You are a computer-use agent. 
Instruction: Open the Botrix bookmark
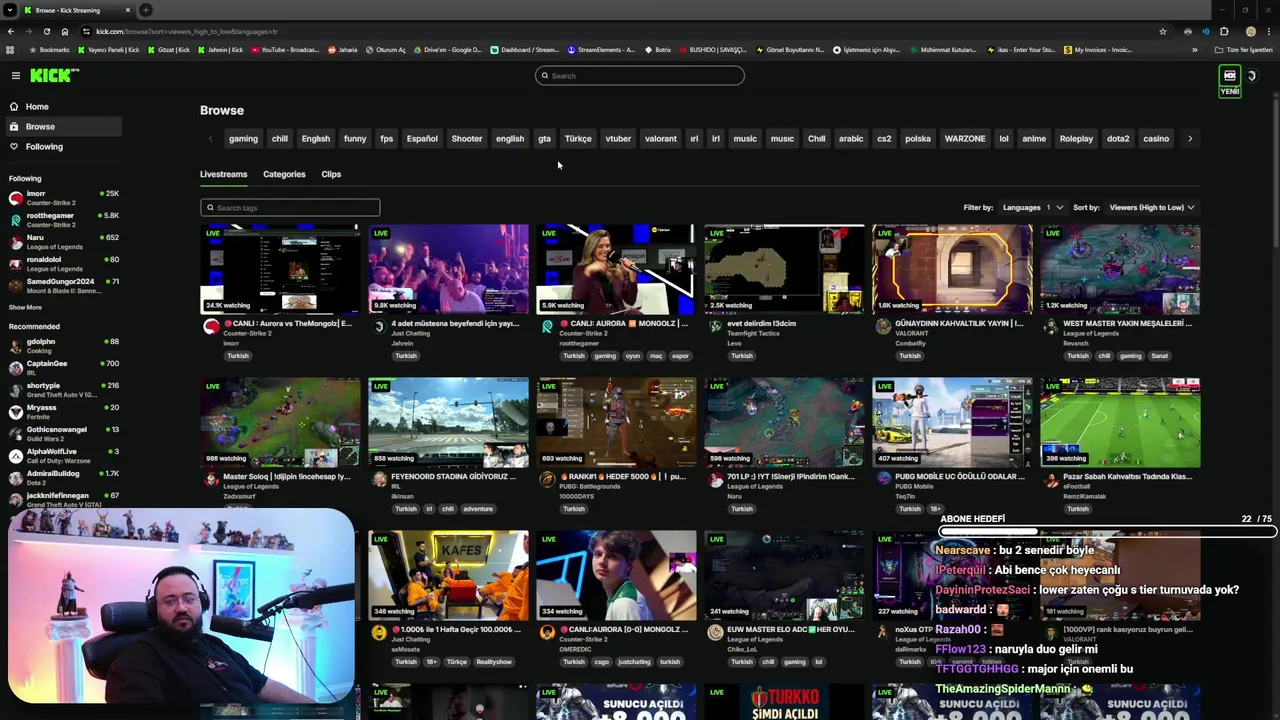click(x=657, y=50)
